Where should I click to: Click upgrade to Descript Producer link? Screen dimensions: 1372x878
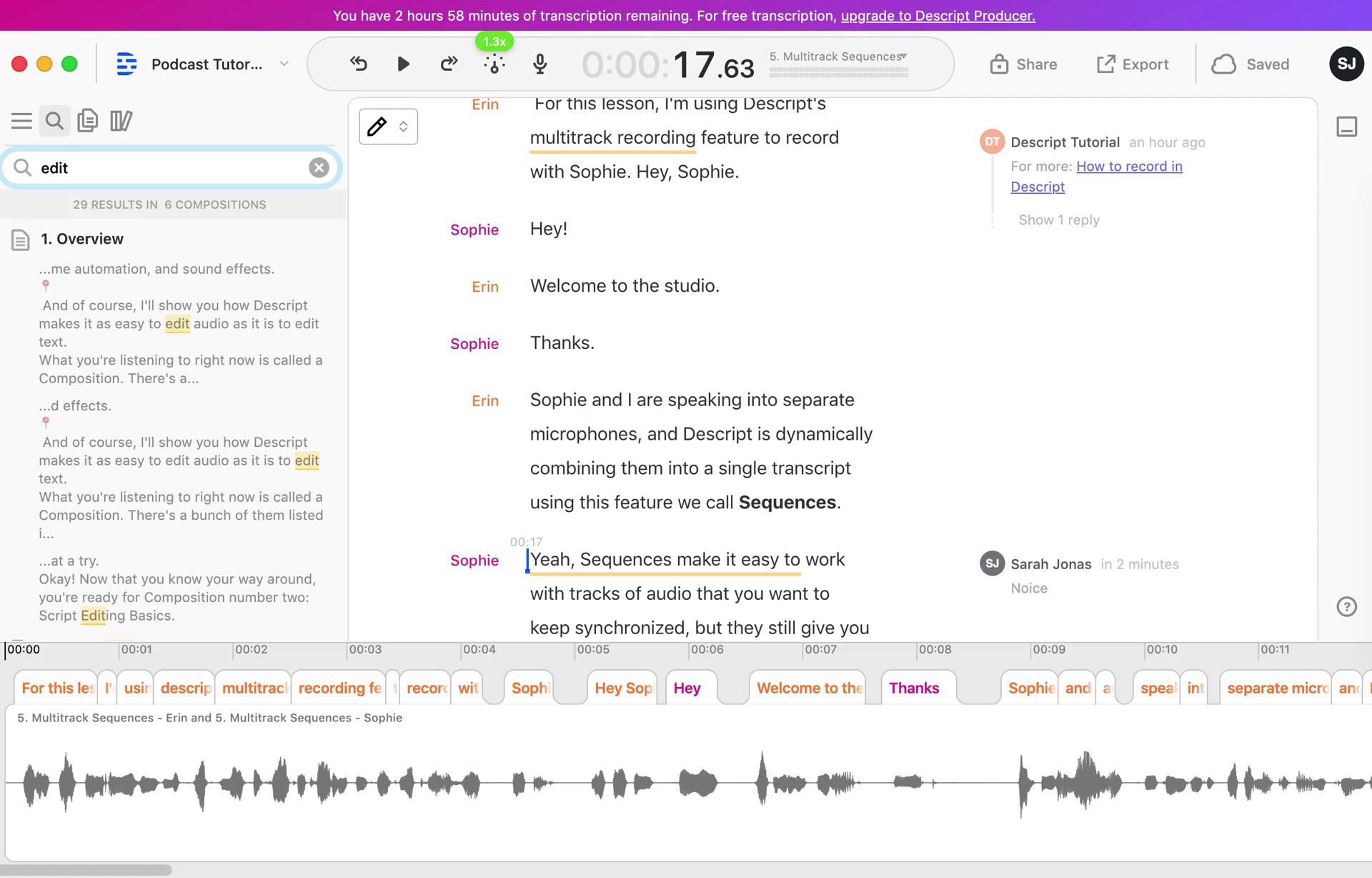point(938,15)
